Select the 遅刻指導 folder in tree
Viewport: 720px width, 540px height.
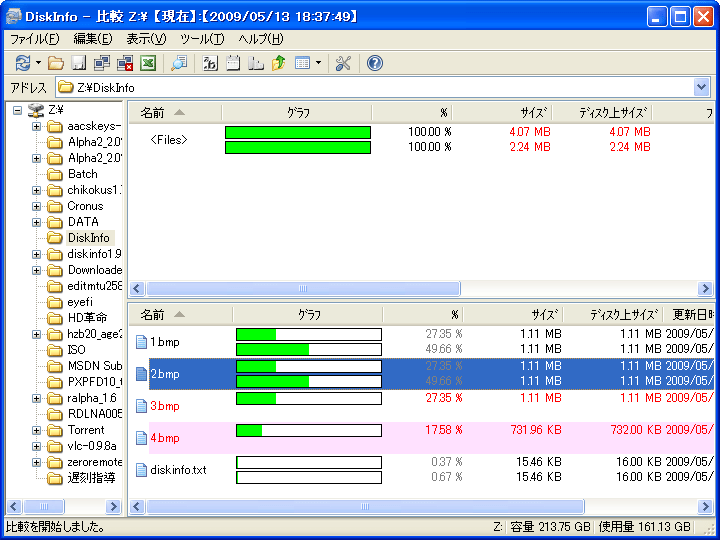click(91, 478)
